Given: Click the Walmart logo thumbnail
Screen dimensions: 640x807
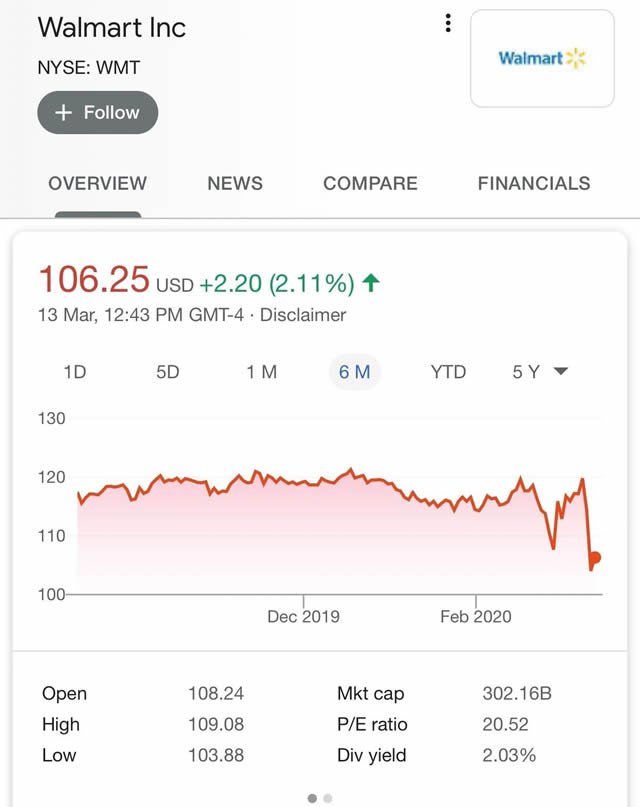Looking at the screenshot, I should [542, 58].
